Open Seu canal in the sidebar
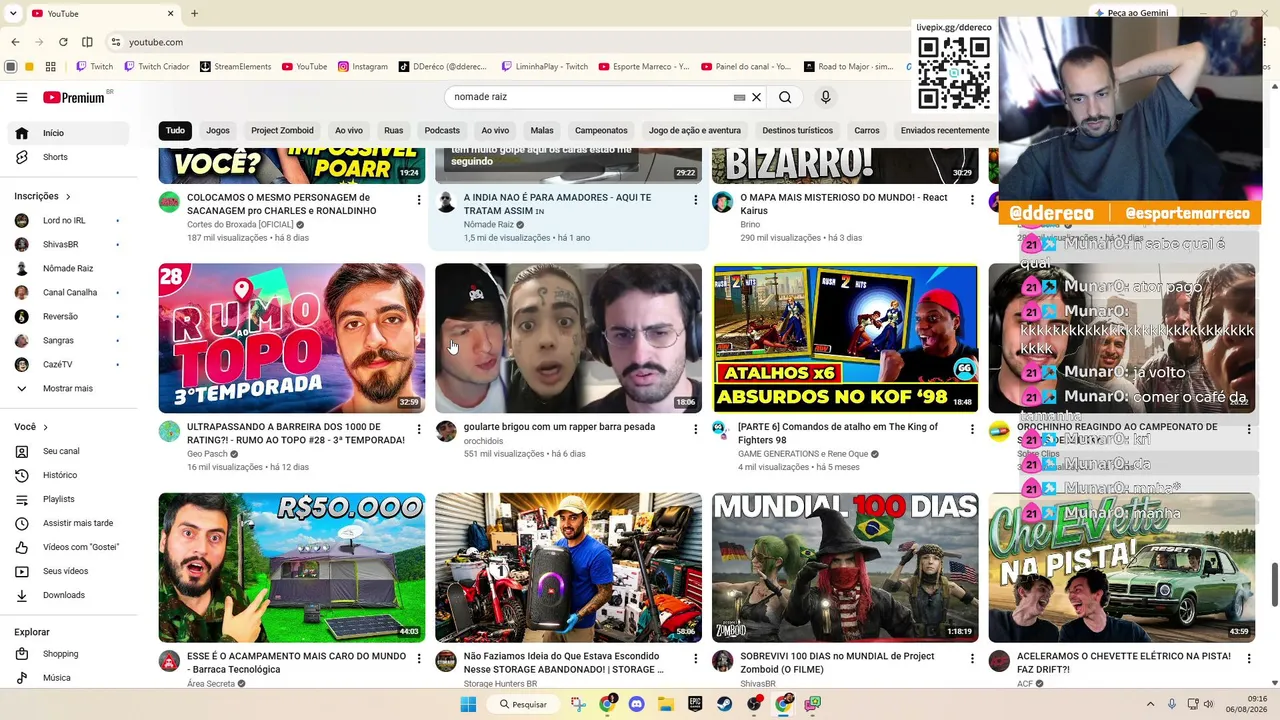This screenshot has height=720, width=1280. [x=68, y=451]
